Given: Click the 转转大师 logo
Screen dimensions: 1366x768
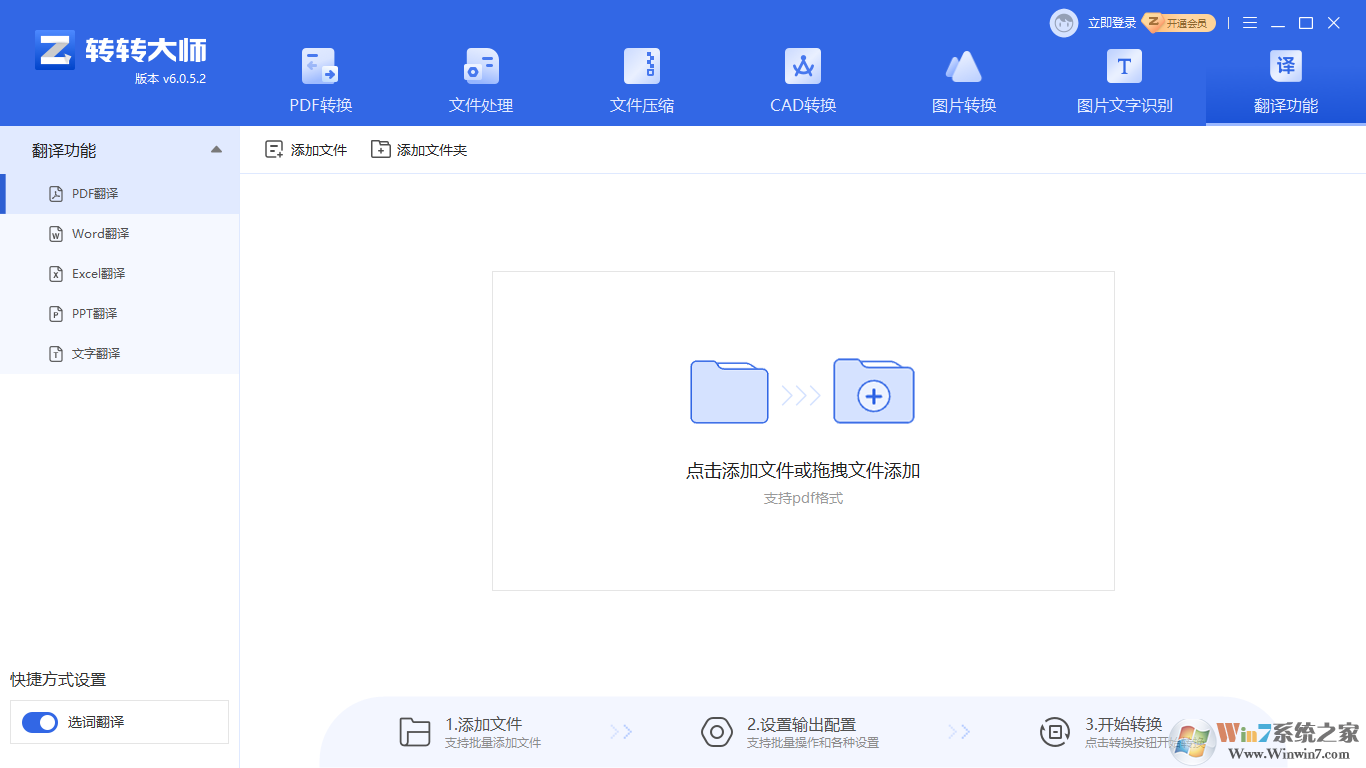Looking at the screenshot, I should 120,50.
